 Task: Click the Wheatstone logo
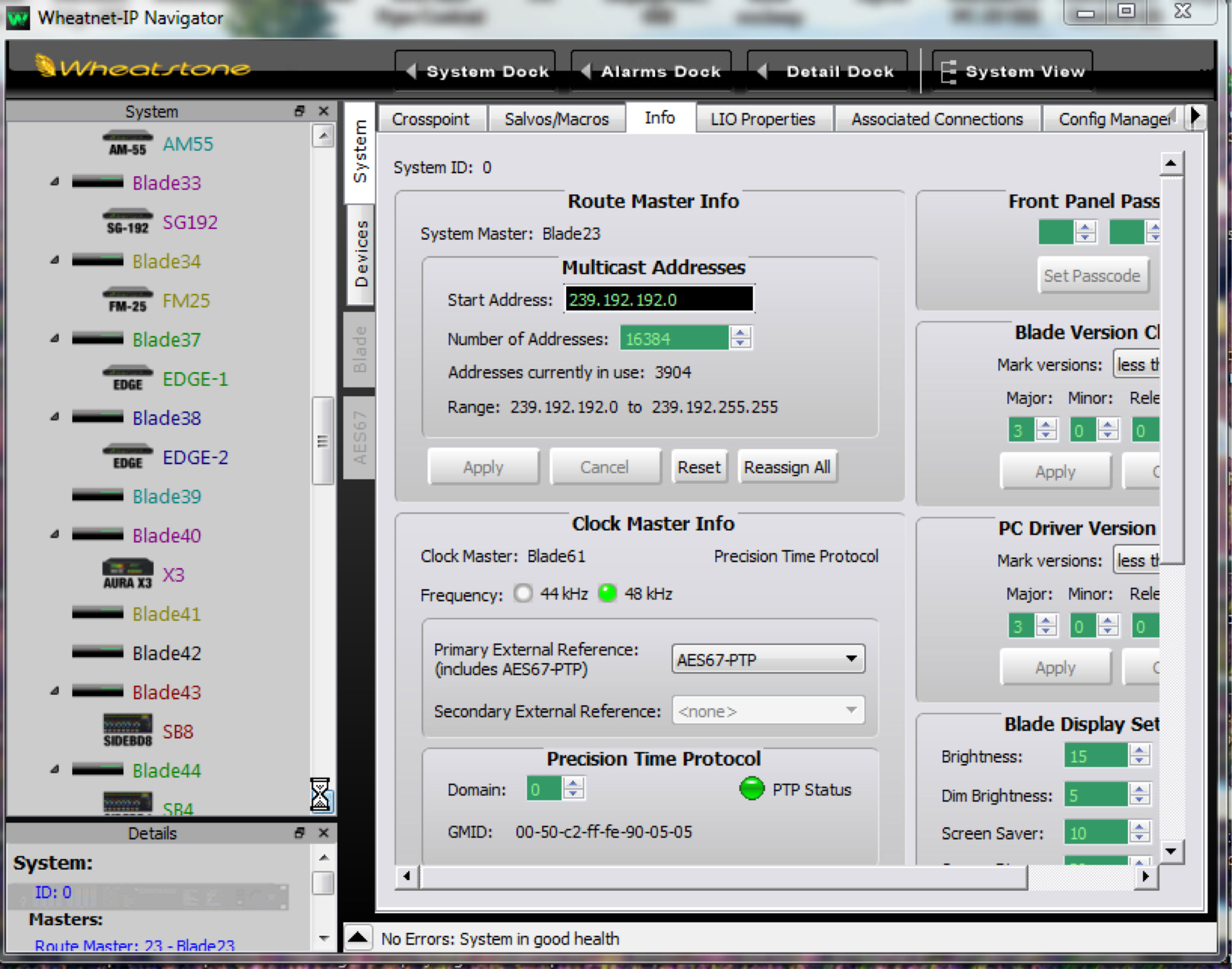142,67
